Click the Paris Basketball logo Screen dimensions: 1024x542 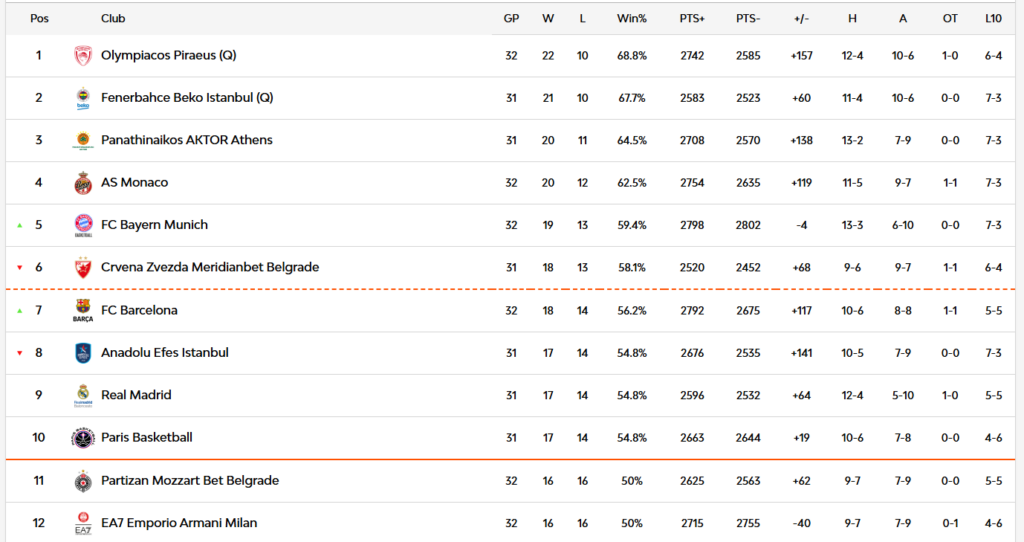tap(83, 438)
